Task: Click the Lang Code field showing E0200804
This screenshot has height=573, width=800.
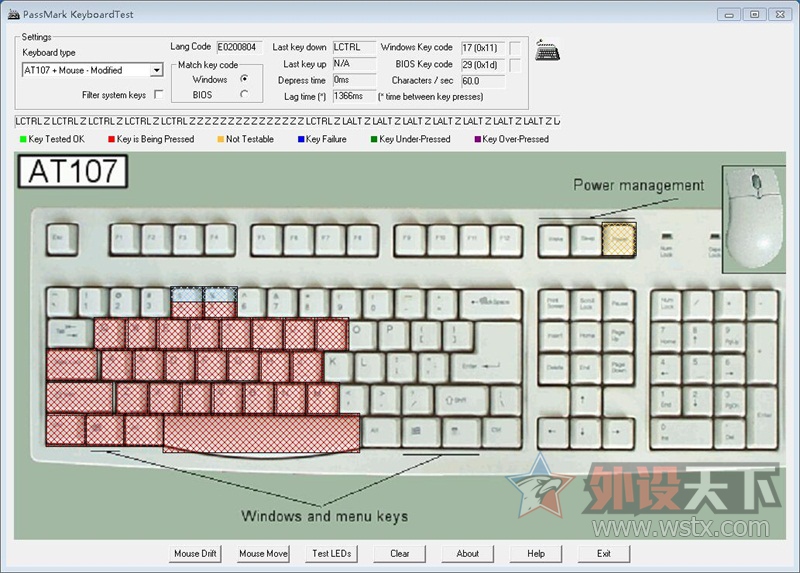Action: (x=239, y=47)
